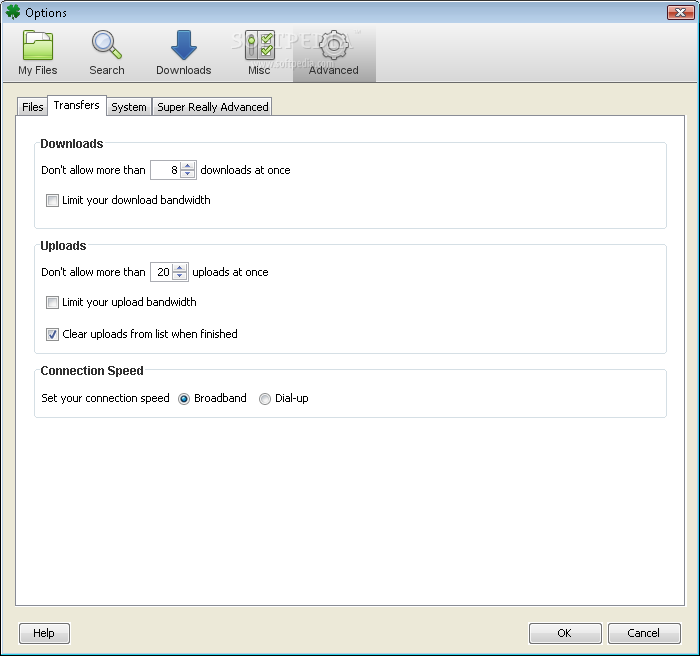The image size is (700, 656).
Task: Confirm settings with OK button
Action: (x=565, y=633)
